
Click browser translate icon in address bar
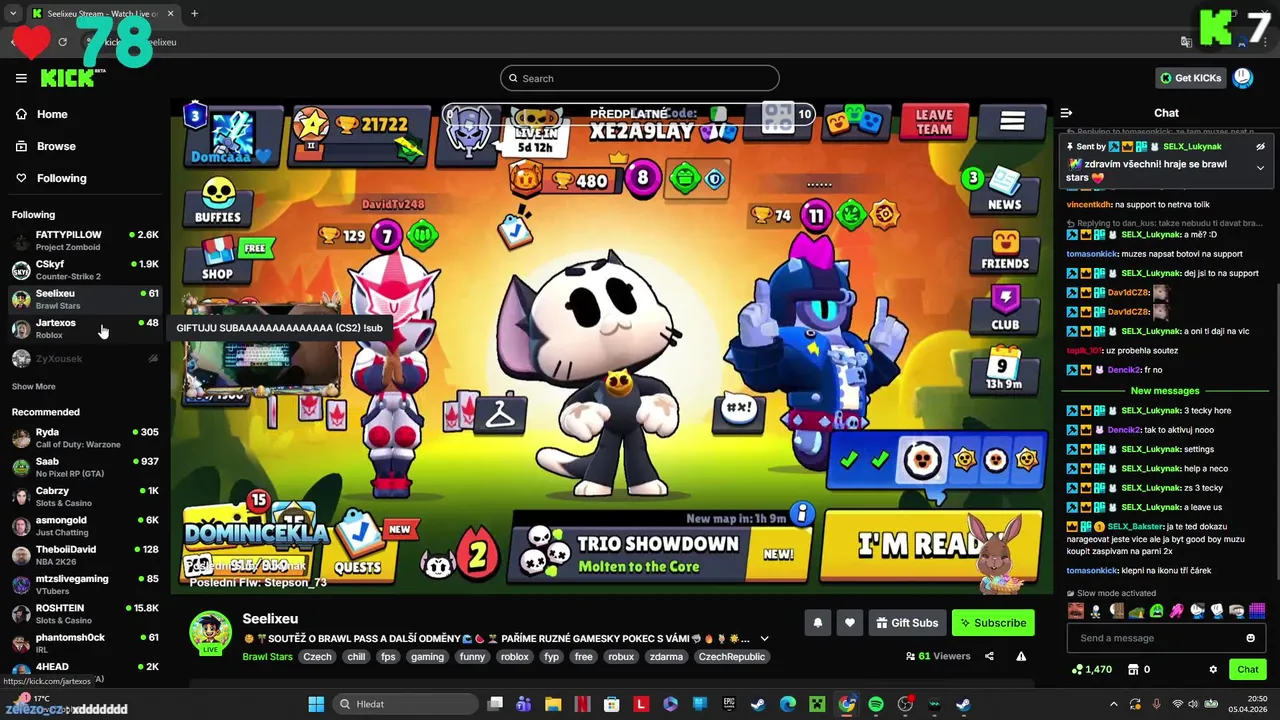(1186, 42)
